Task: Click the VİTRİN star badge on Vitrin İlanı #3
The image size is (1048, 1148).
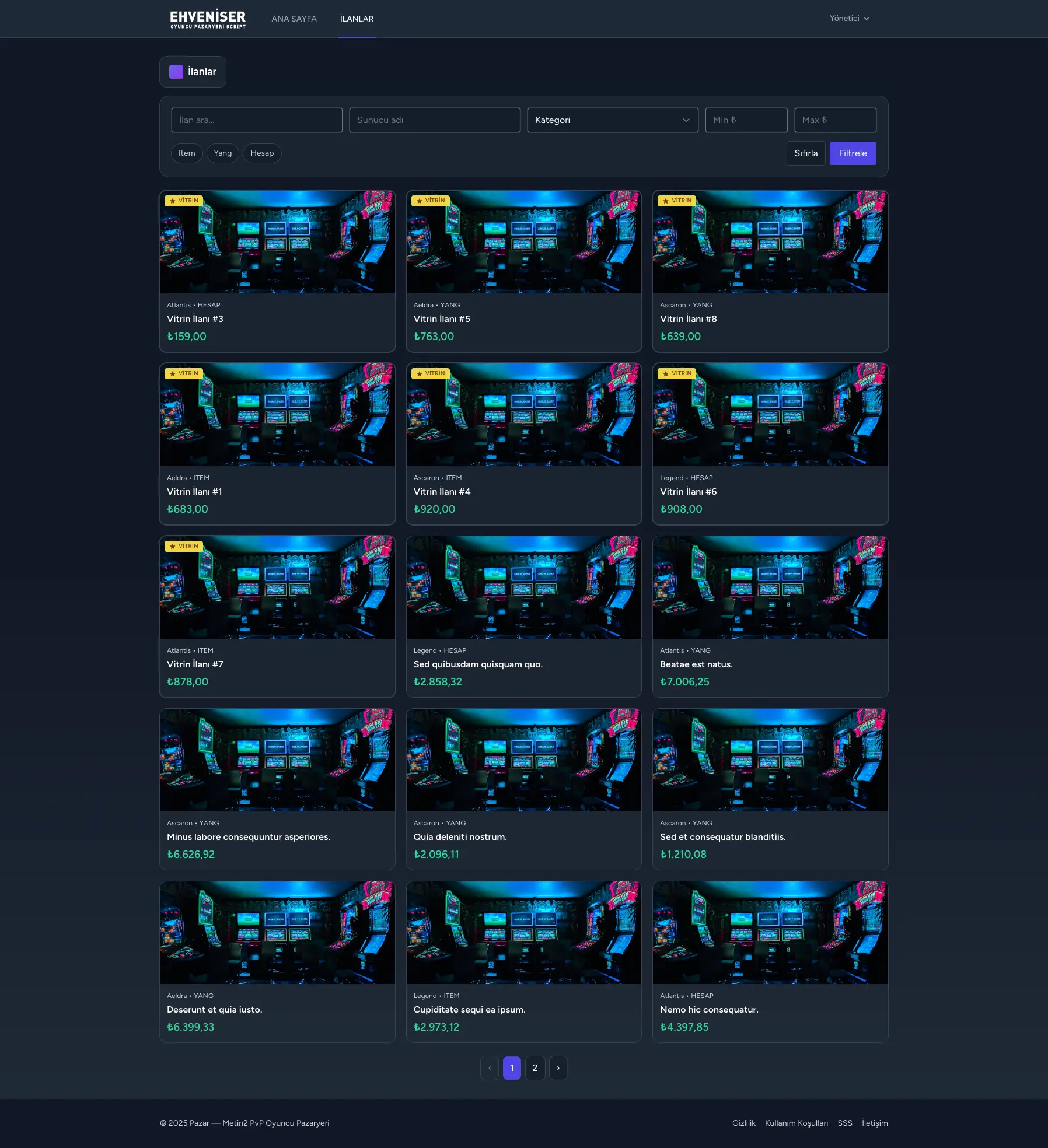Action: tap(184, 201)
